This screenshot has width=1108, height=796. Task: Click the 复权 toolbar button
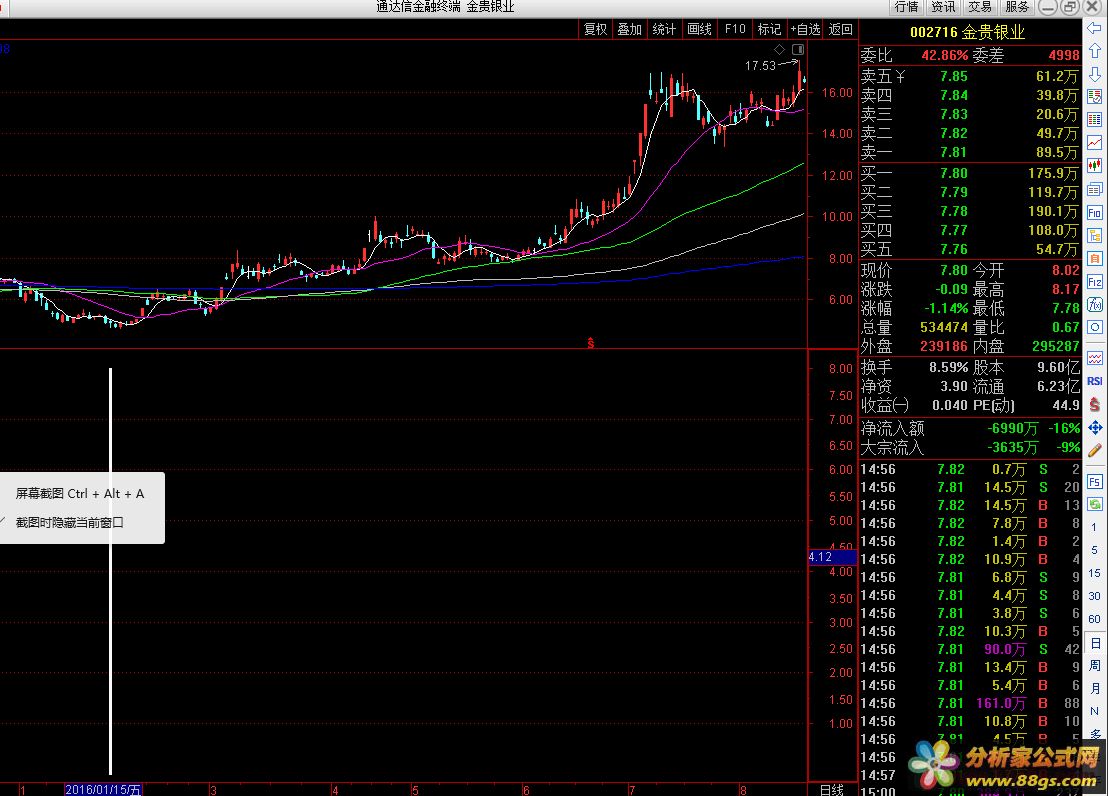point(595,29)
